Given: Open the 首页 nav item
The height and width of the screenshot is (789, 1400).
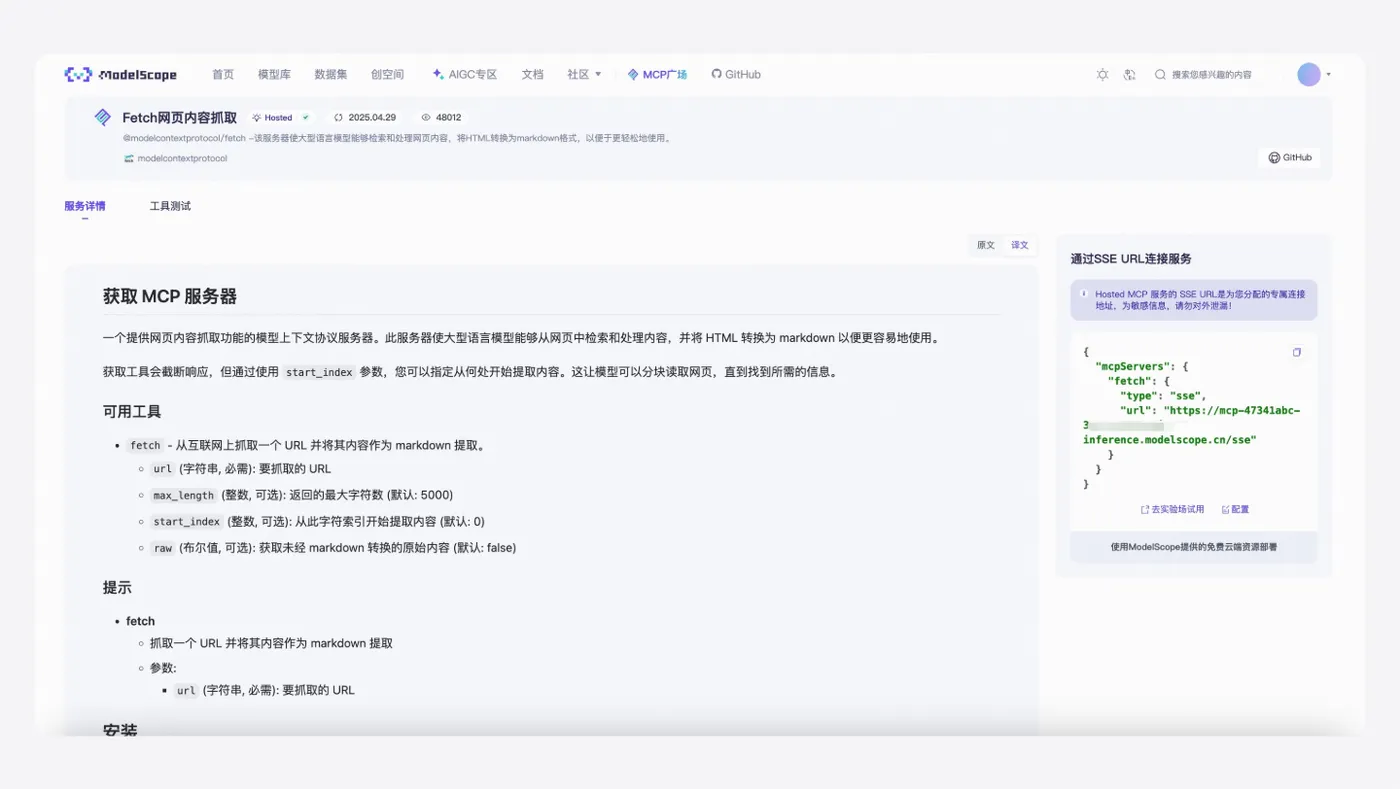Looking at the screenshot, I should click(223, 74).
